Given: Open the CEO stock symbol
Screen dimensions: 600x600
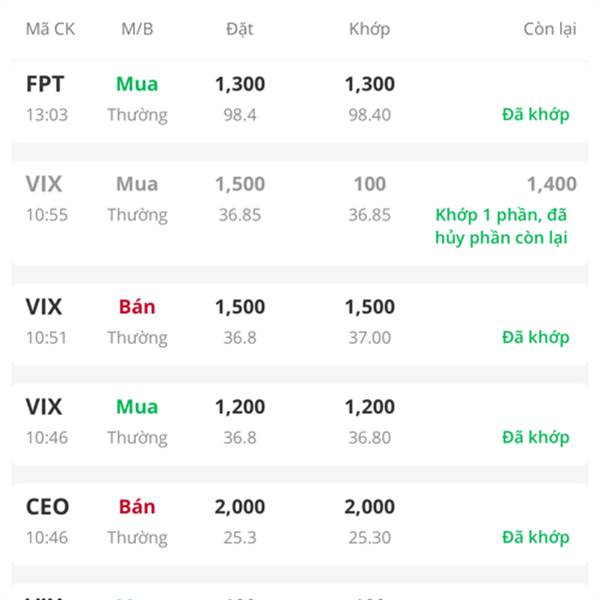Looking at the screenshot, I should point(47,507).
